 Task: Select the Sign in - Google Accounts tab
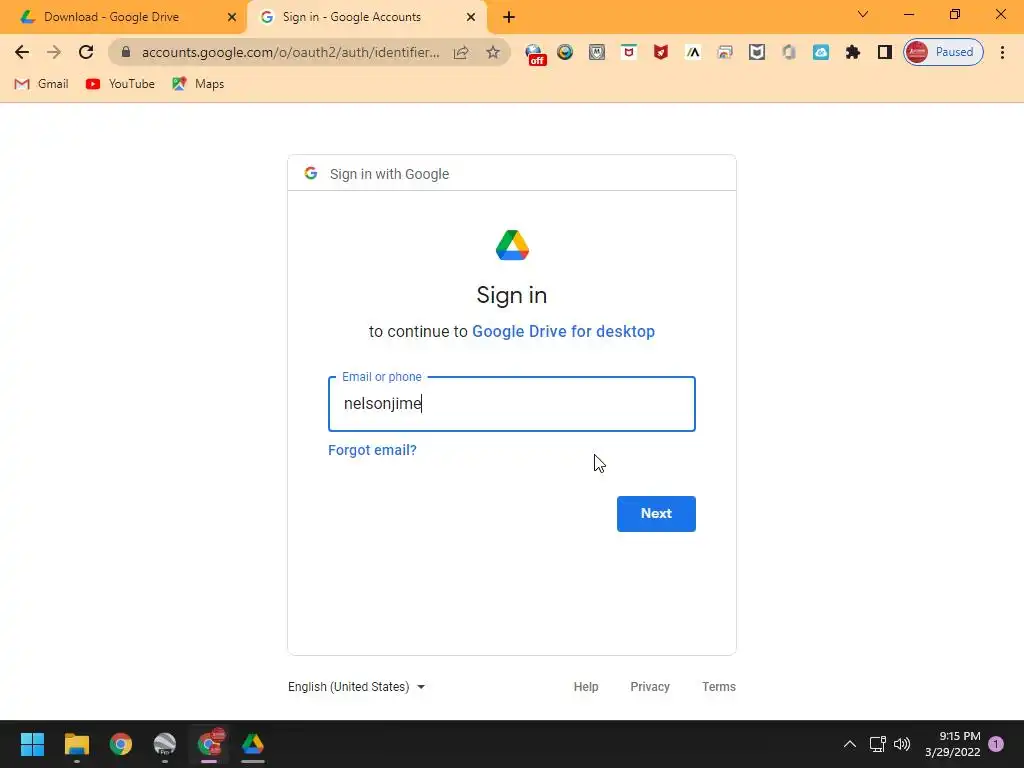click(x=366, y=17)
